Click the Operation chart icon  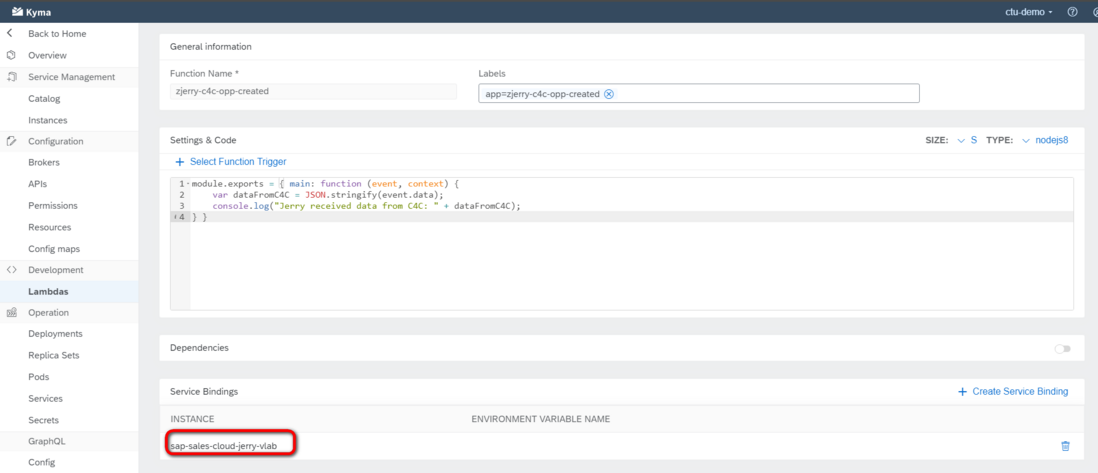pyautogui.click(x=11, y=313)
